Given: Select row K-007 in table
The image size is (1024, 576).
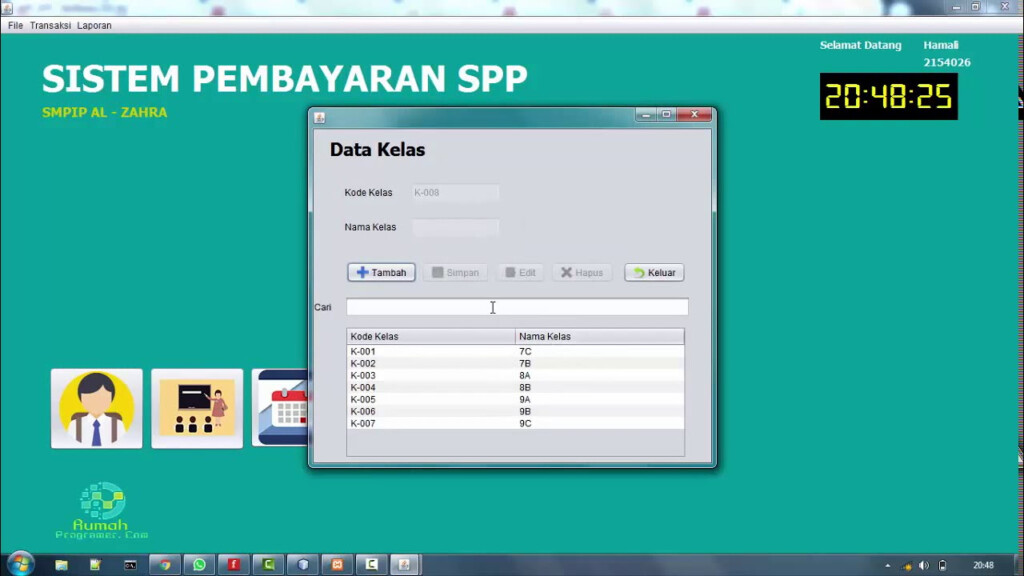Looking at the screenshot, I should [x=515, y=423].
